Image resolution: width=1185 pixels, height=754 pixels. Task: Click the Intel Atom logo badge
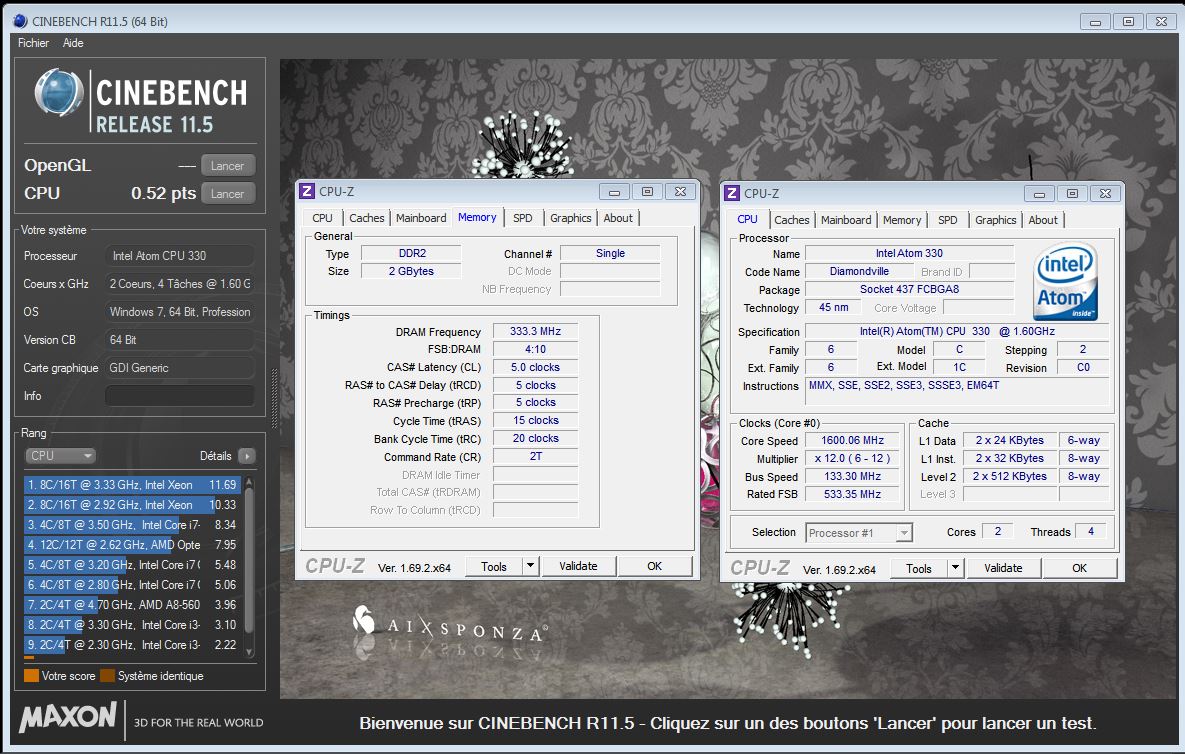(1065, 281)
